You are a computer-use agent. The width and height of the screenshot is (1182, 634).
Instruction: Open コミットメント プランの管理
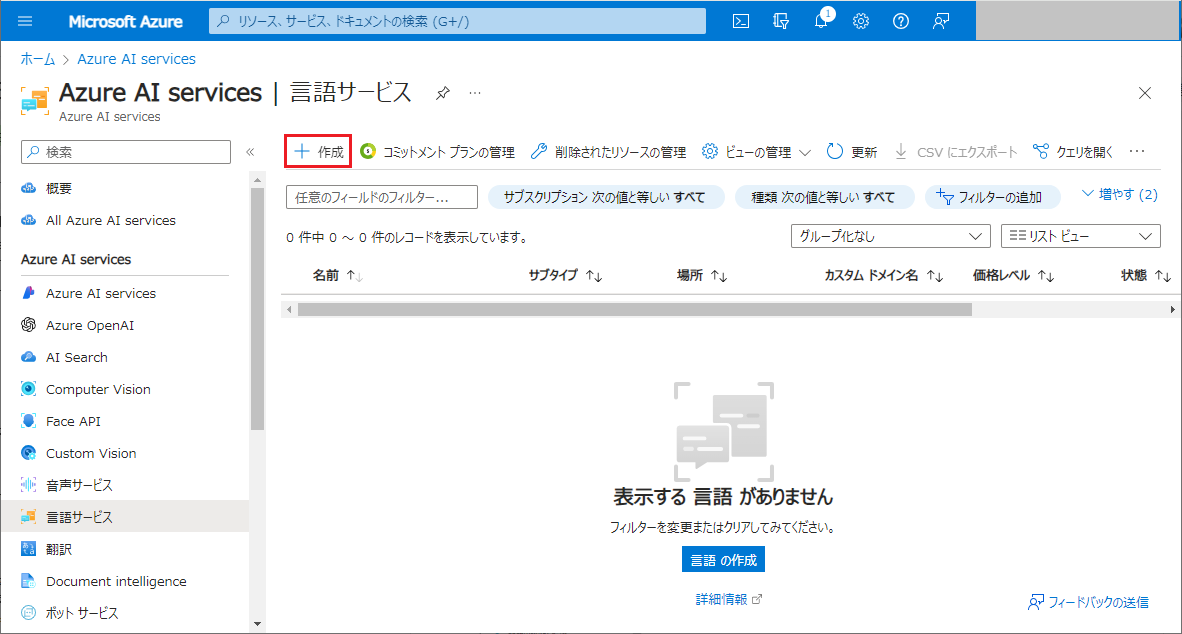437,152
